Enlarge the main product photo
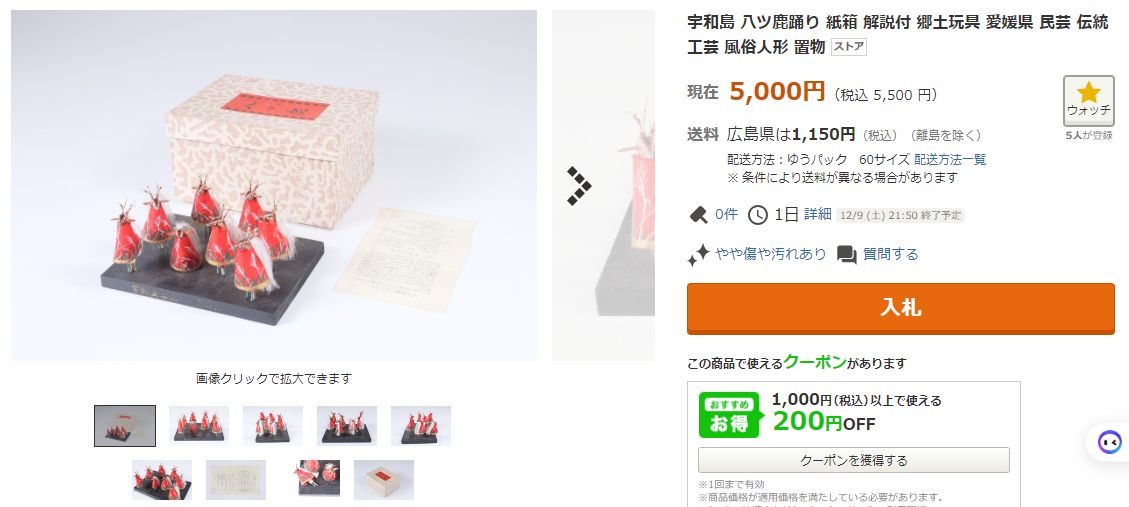 click(274, 185)
